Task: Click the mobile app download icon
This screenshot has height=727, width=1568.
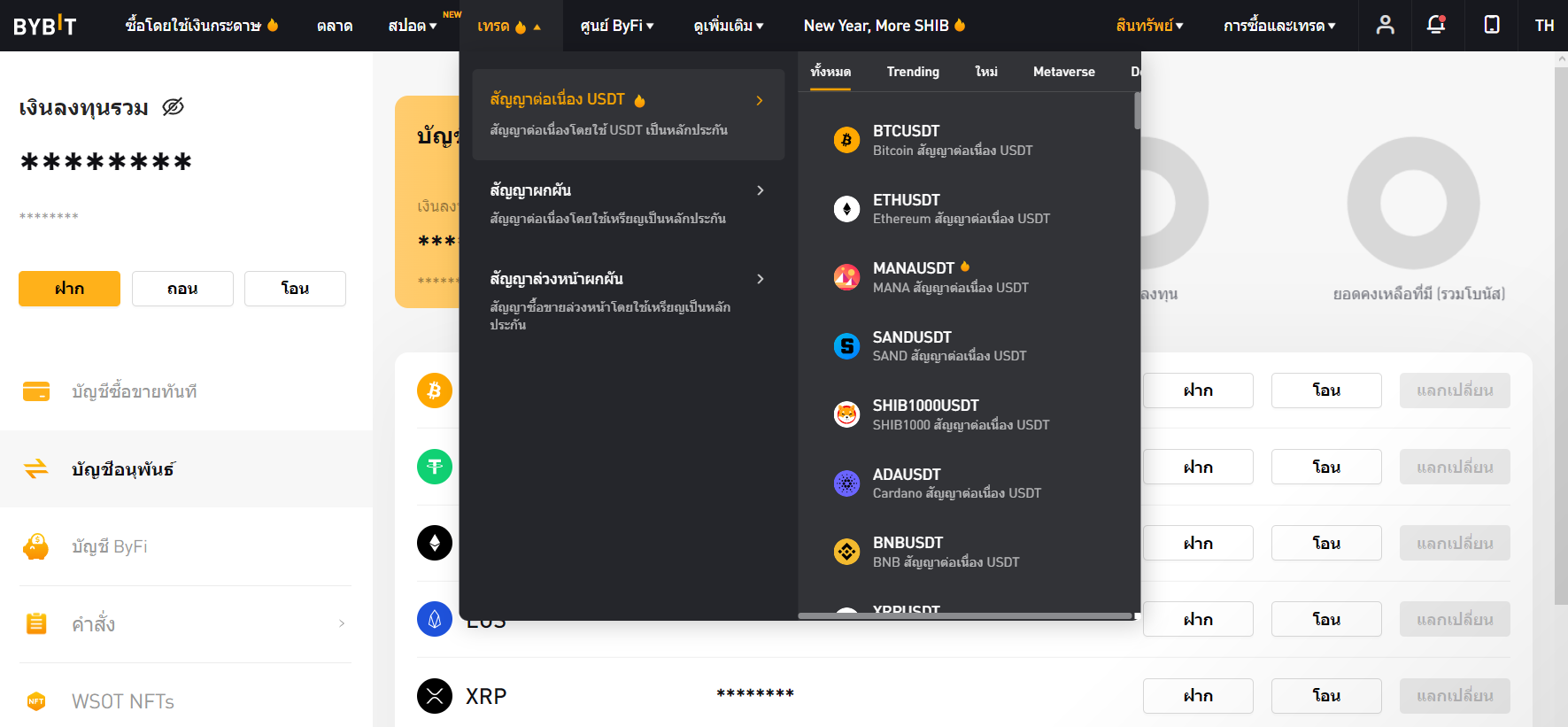Action: pos(1492,25)
